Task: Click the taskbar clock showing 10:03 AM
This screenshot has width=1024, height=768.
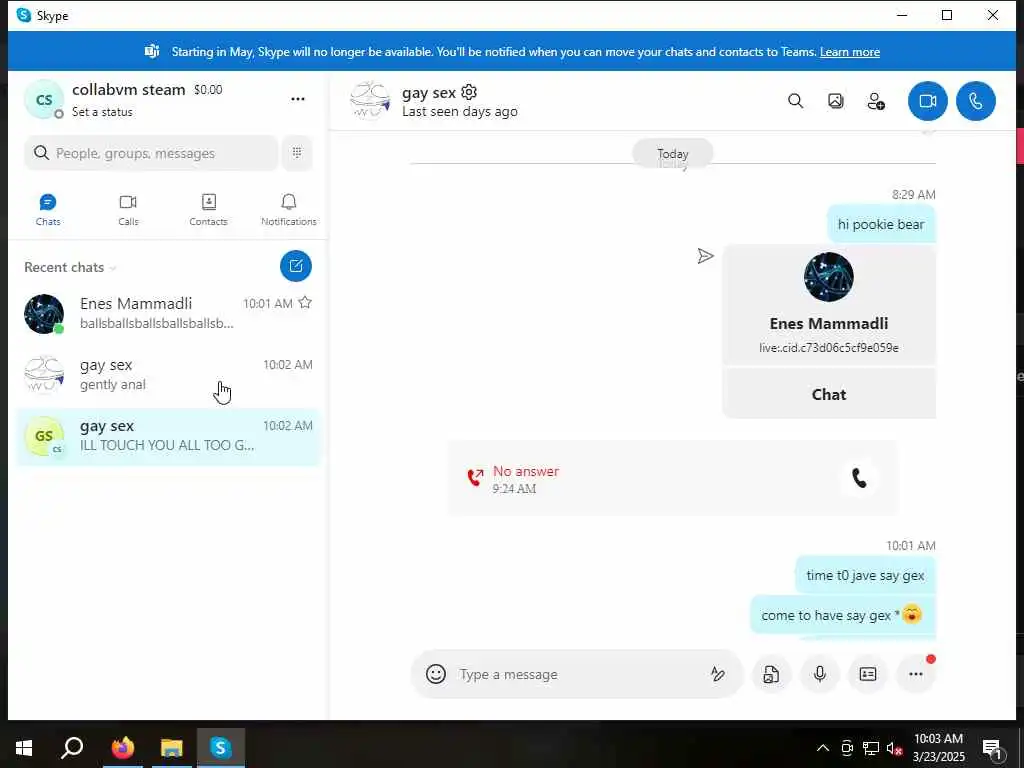Action: click(x=938, y=748)
